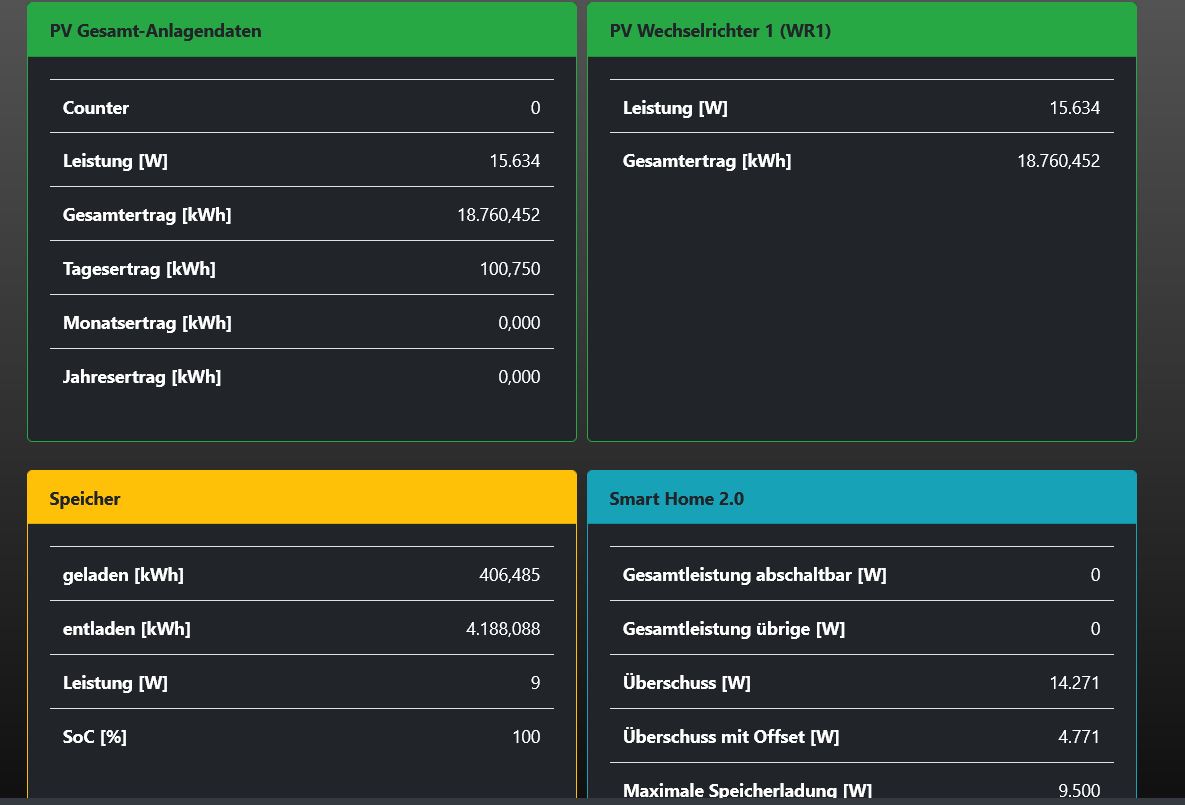Select the geladen [kWh] label
1185x805 pixels.
coord(123,575)
